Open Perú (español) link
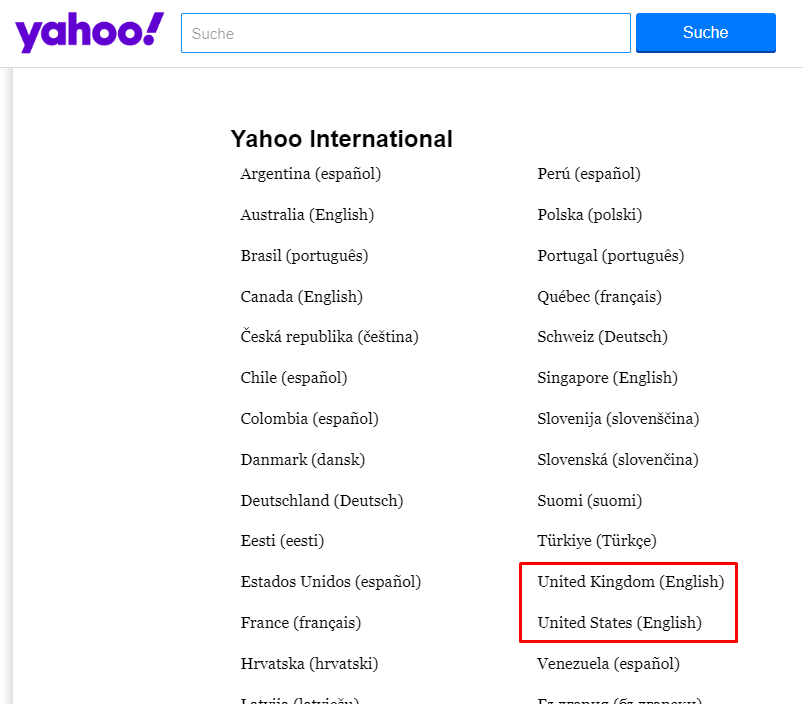This screenshot has height=704, width=803. pyautogui.click(x=589, y=174)
